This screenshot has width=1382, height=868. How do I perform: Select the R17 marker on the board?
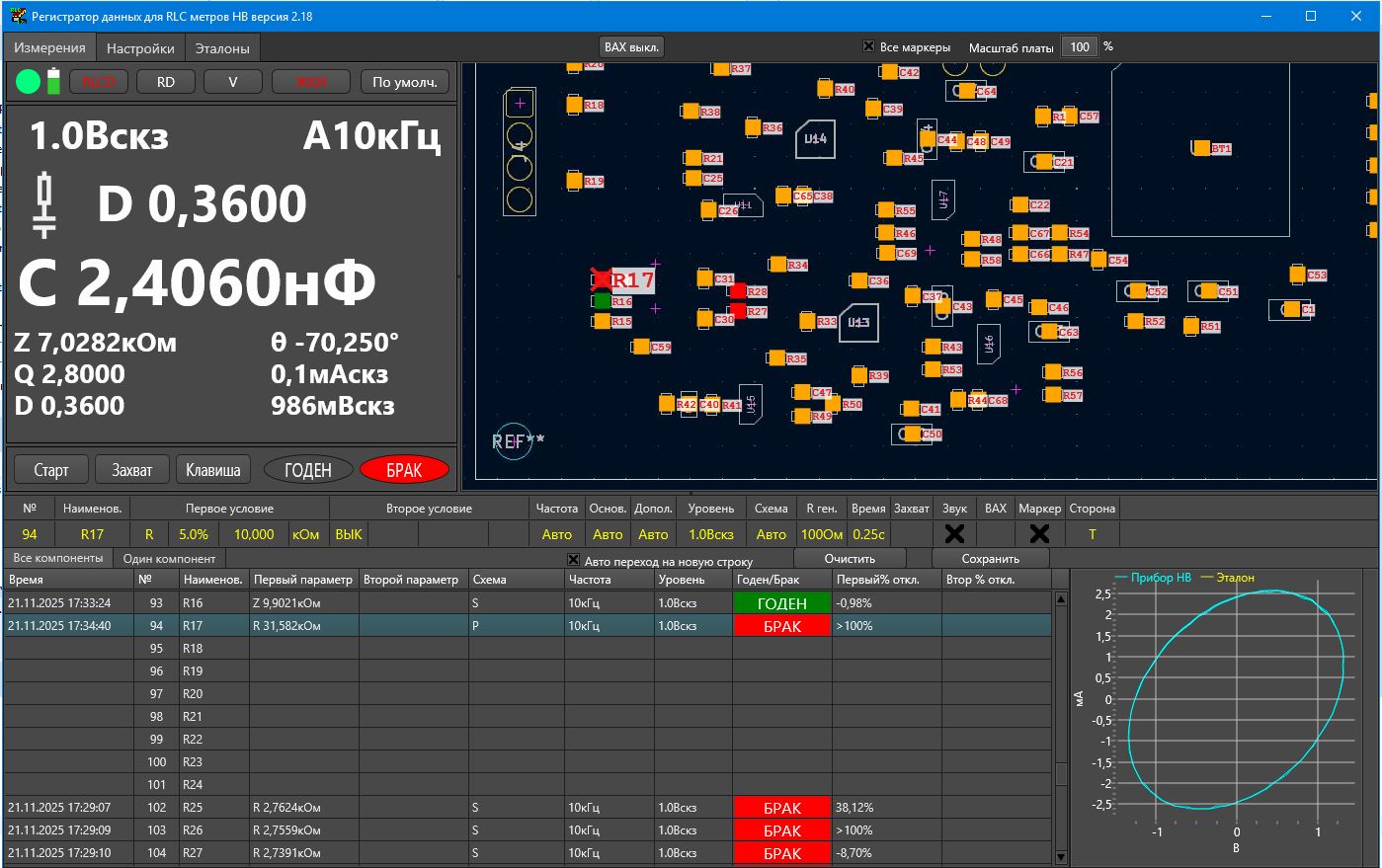pos(601,279)
